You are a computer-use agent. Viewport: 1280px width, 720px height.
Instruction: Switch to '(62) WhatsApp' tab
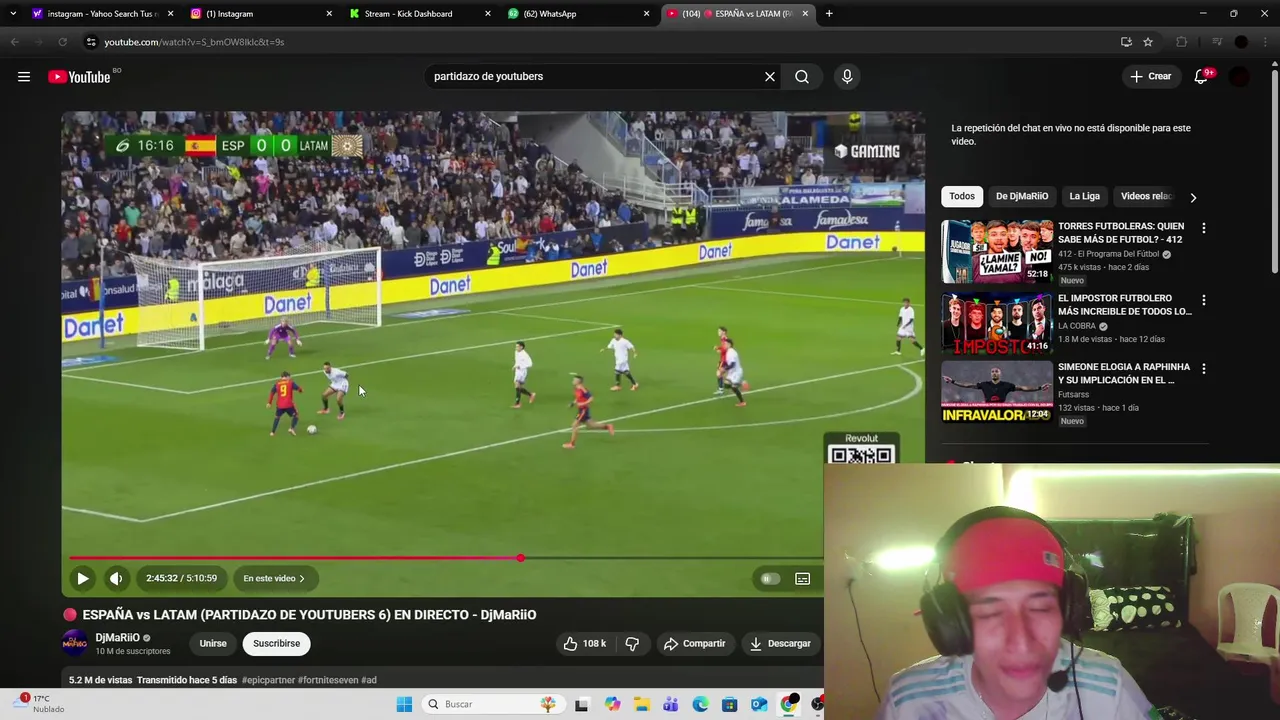577,14
